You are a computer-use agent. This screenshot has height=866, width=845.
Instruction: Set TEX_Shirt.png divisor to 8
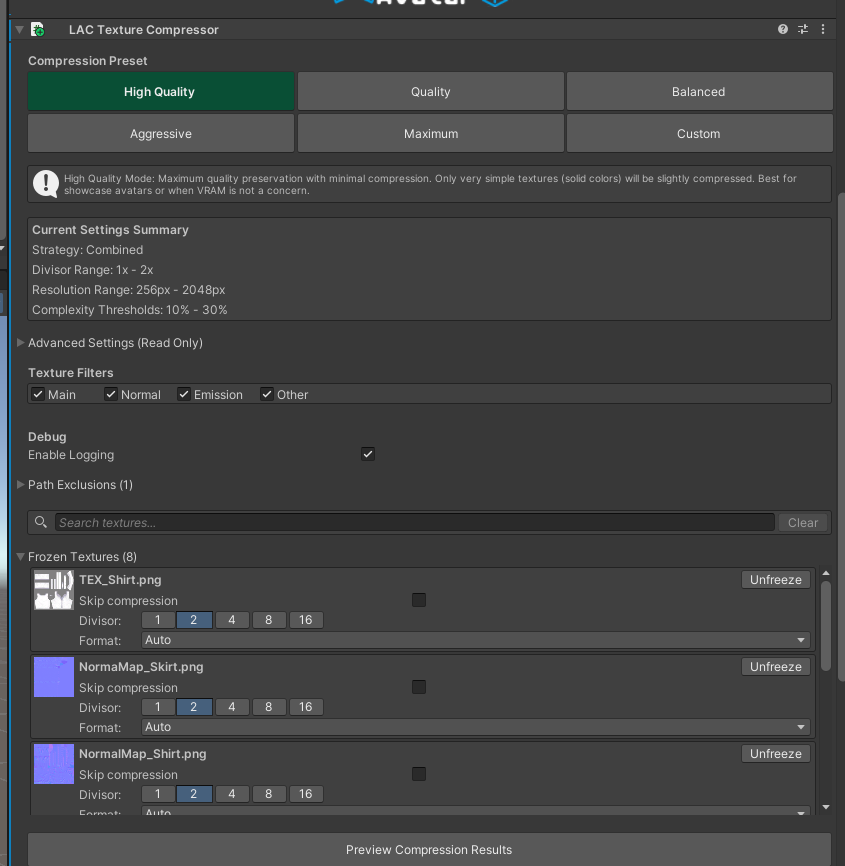coord(268,620)
